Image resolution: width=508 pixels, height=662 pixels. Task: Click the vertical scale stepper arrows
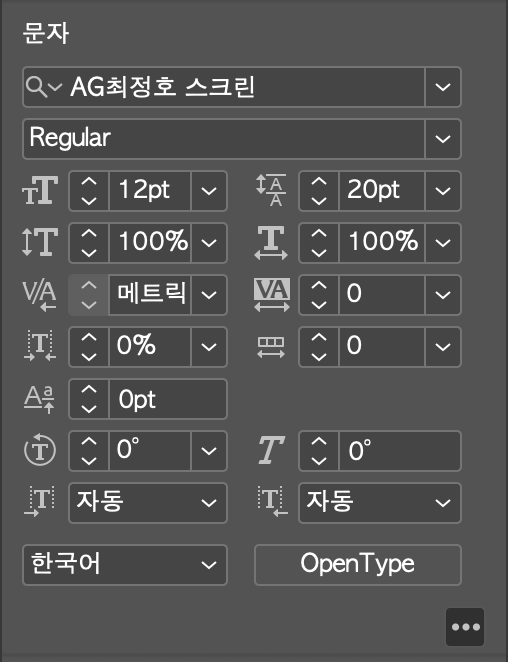coord(89,243)
